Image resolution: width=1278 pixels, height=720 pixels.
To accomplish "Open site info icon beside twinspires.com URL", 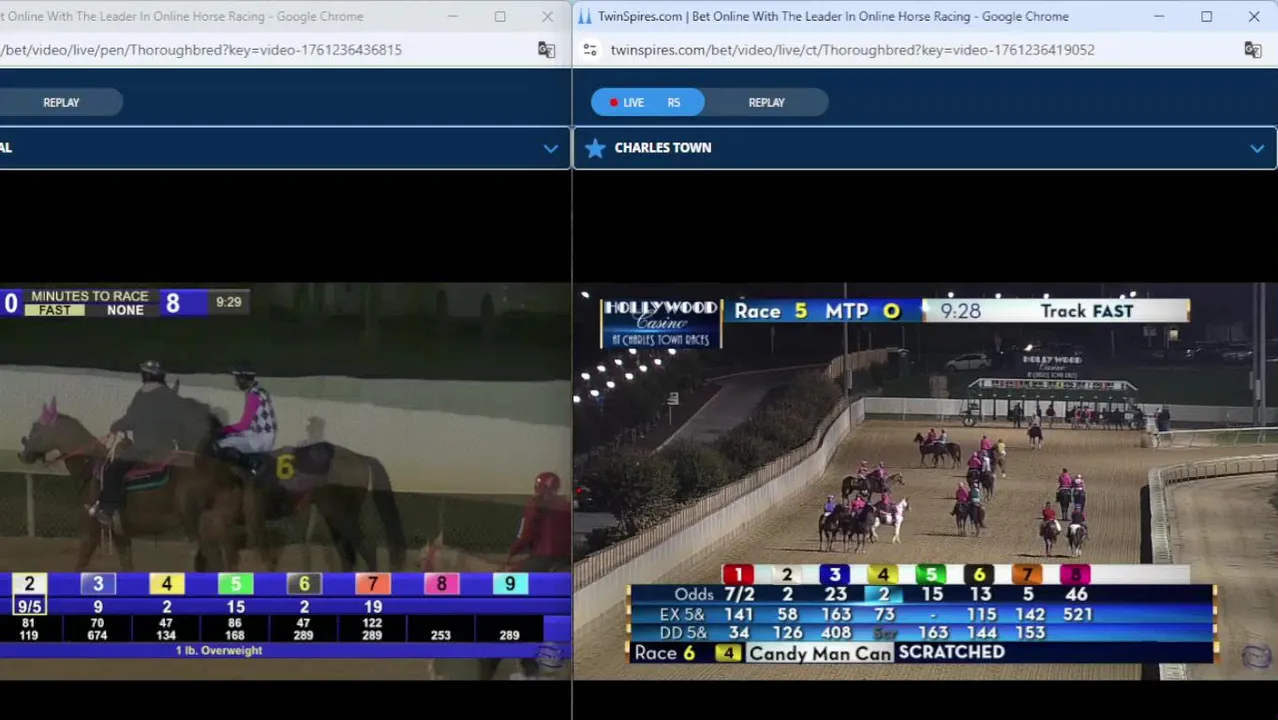I will (590, 50).
